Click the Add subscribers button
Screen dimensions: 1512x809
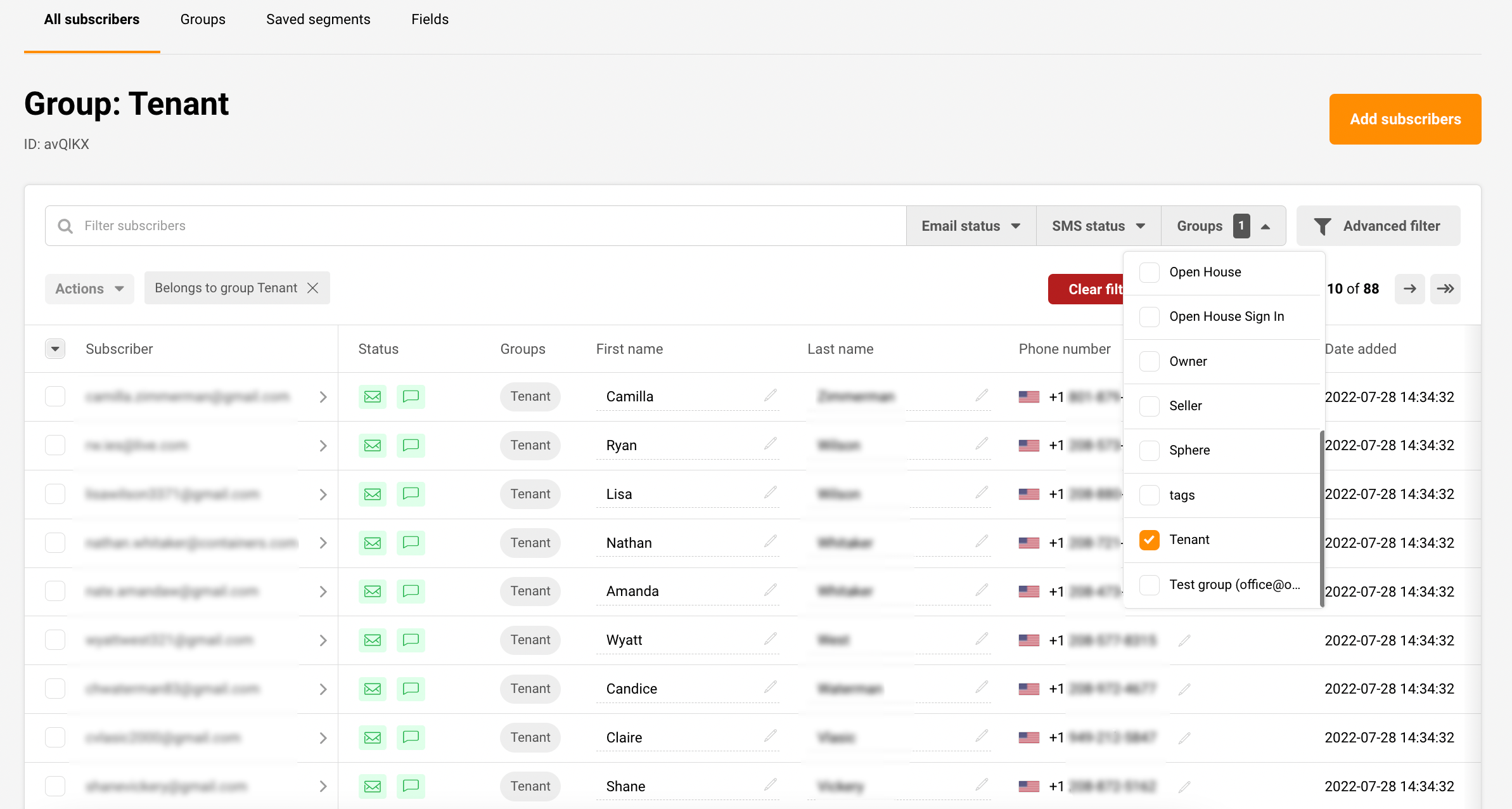coord(1405,119)
